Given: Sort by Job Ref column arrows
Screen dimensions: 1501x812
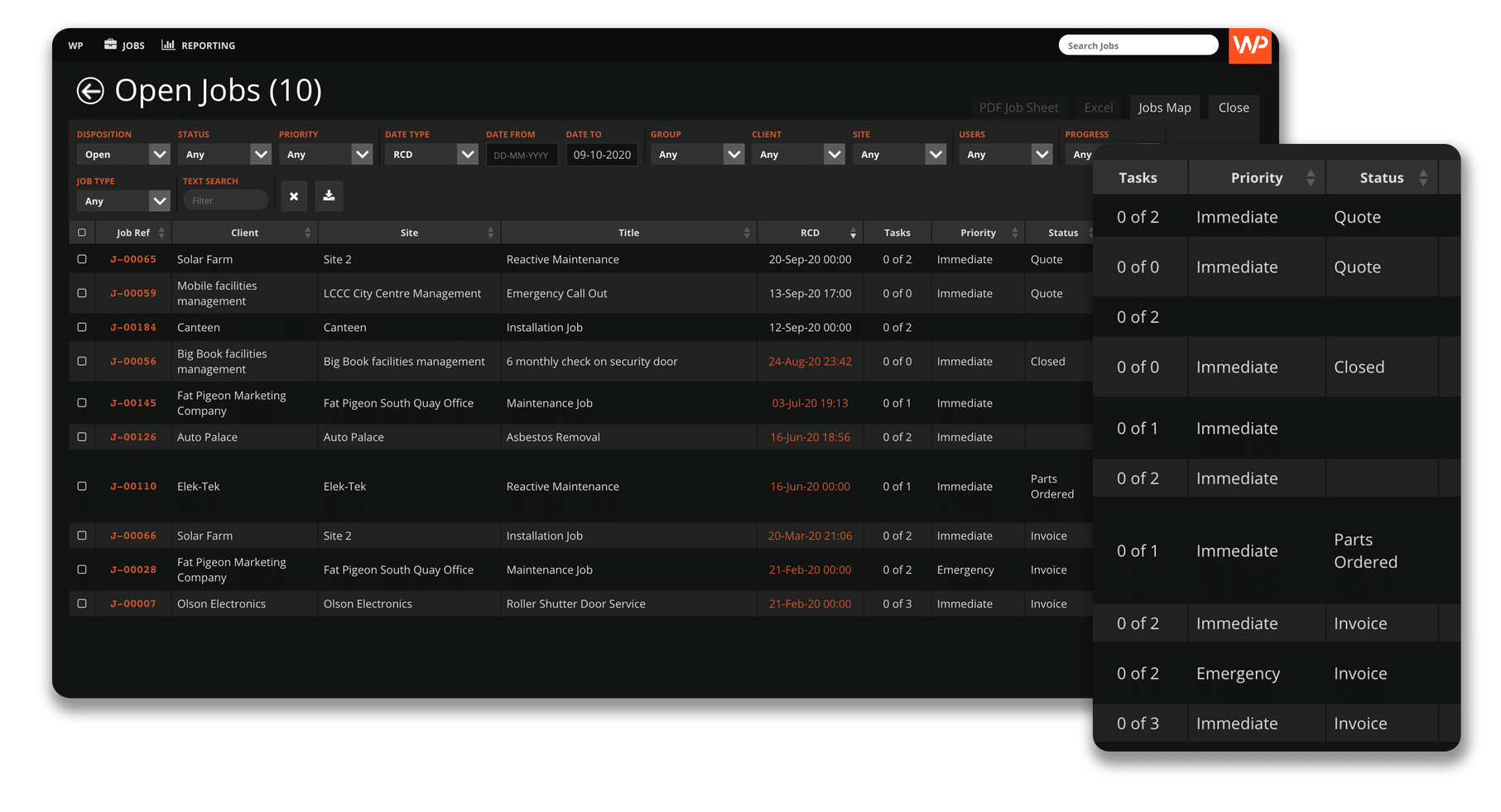Looking at the screenshot, I should tap(161, 233).
